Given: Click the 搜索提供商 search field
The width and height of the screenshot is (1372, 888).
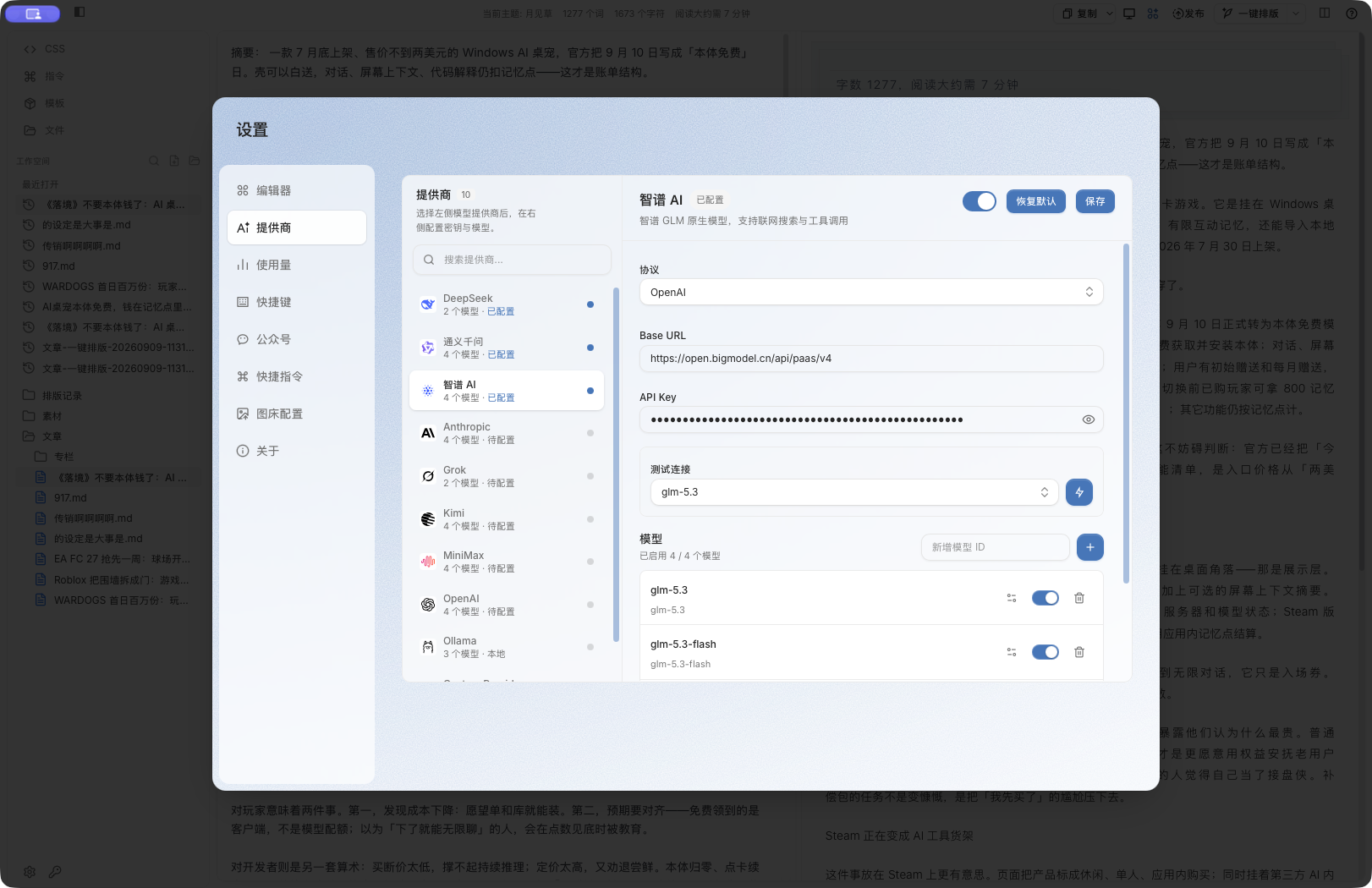Looking at the screenshot, I should point(512,260).
